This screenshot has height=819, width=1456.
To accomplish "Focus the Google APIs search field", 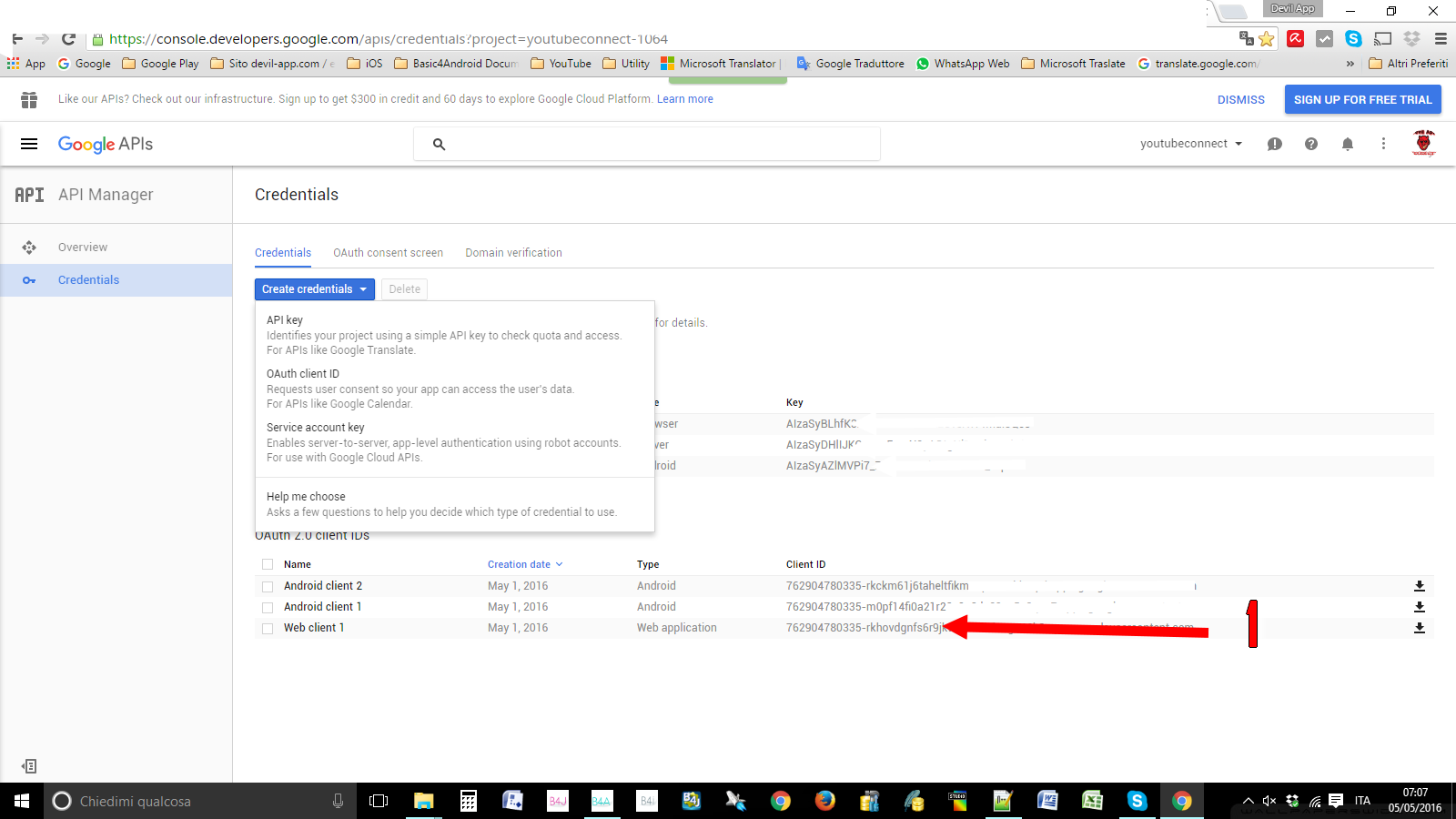I will tap(647, 144).
